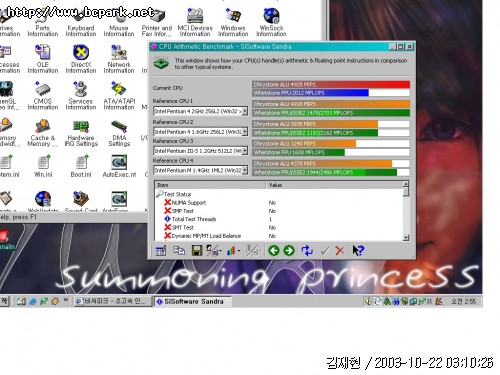The height and width of the screenshot is (375, 500).
Task: Open Reference CPU 4 dropdown (Pentium M 1.4GHz)
Action: tap(245, 170)
